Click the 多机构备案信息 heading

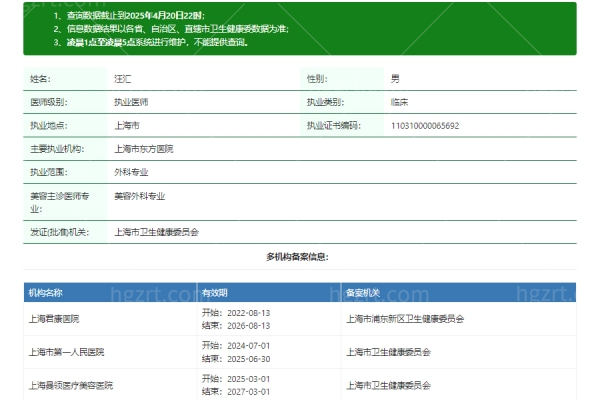297,257
